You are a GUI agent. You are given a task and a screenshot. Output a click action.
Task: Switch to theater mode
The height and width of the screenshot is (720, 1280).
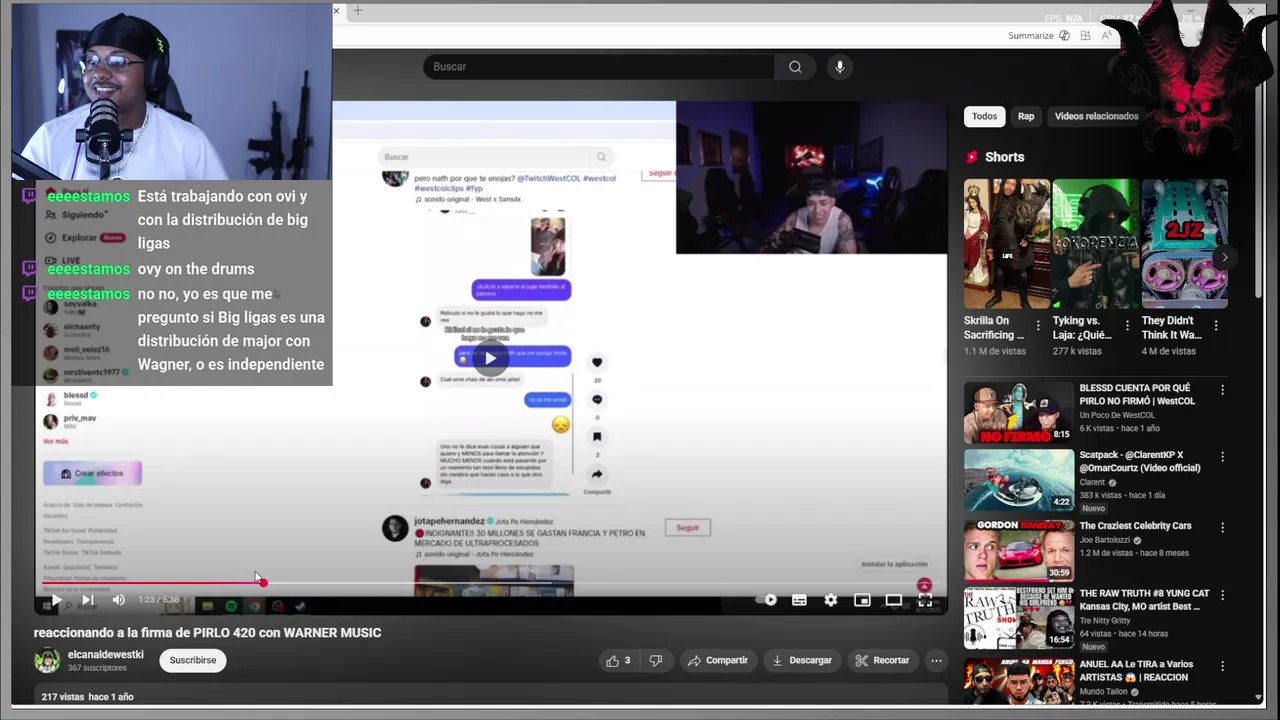893,600
